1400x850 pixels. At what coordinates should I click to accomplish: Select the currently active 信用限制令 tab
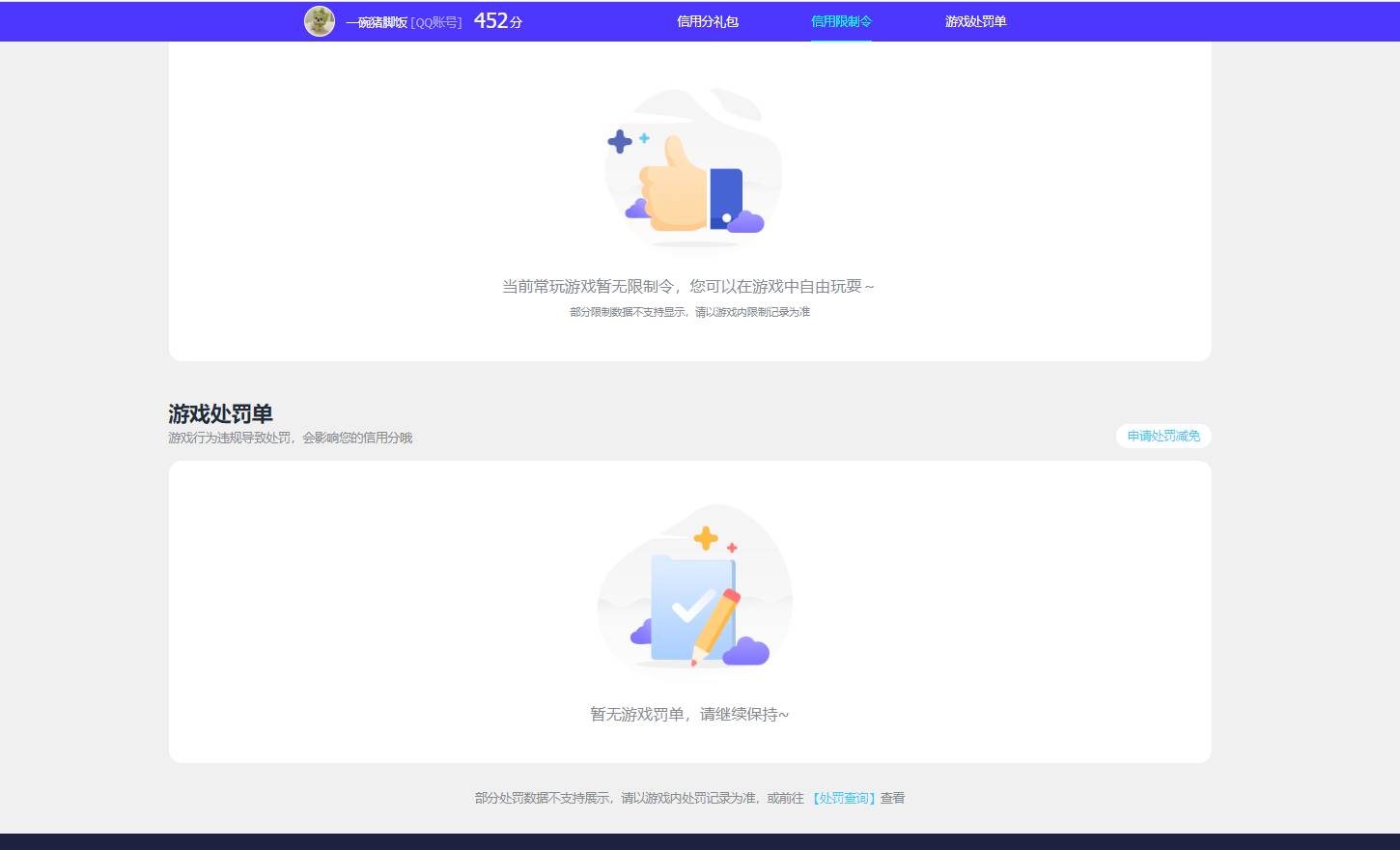click(x=841, y=21)
